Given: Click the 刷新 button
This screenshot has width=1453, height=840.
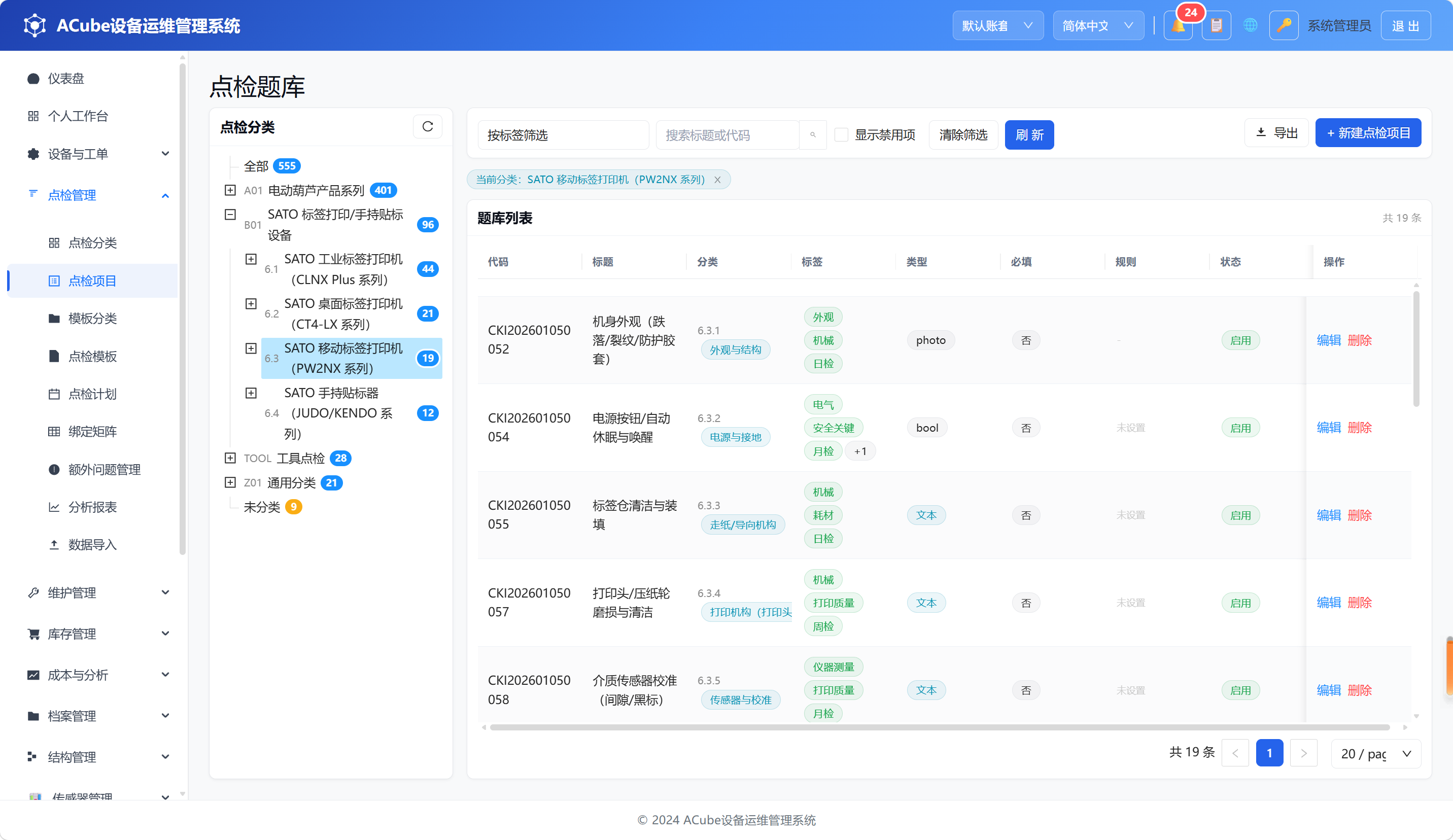Looking at the screenshot, I should [x=1029, y=135].
